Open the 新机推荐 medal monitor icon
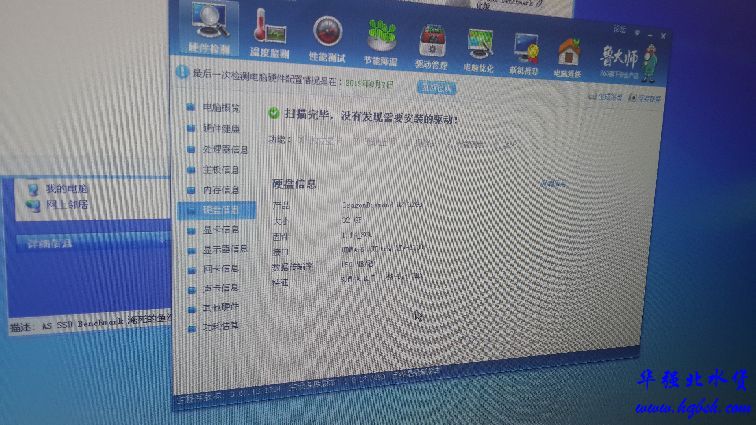 [x=525, y=54]
